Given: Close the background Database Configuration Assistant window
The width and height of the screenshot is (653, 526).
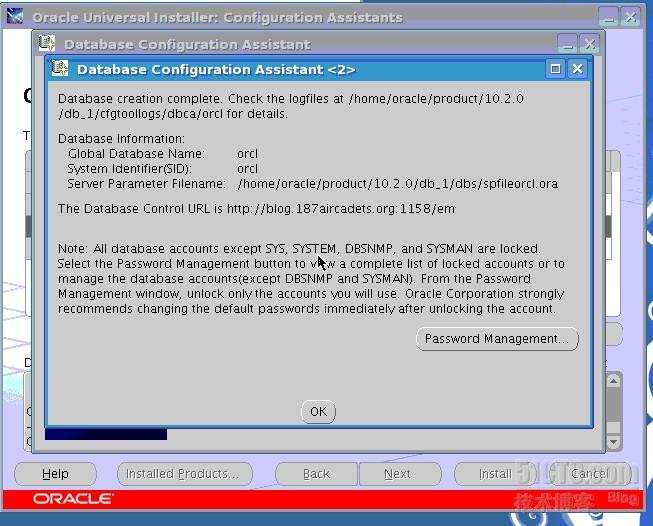Looking at the screenshot, I should (x=589, y=44).
